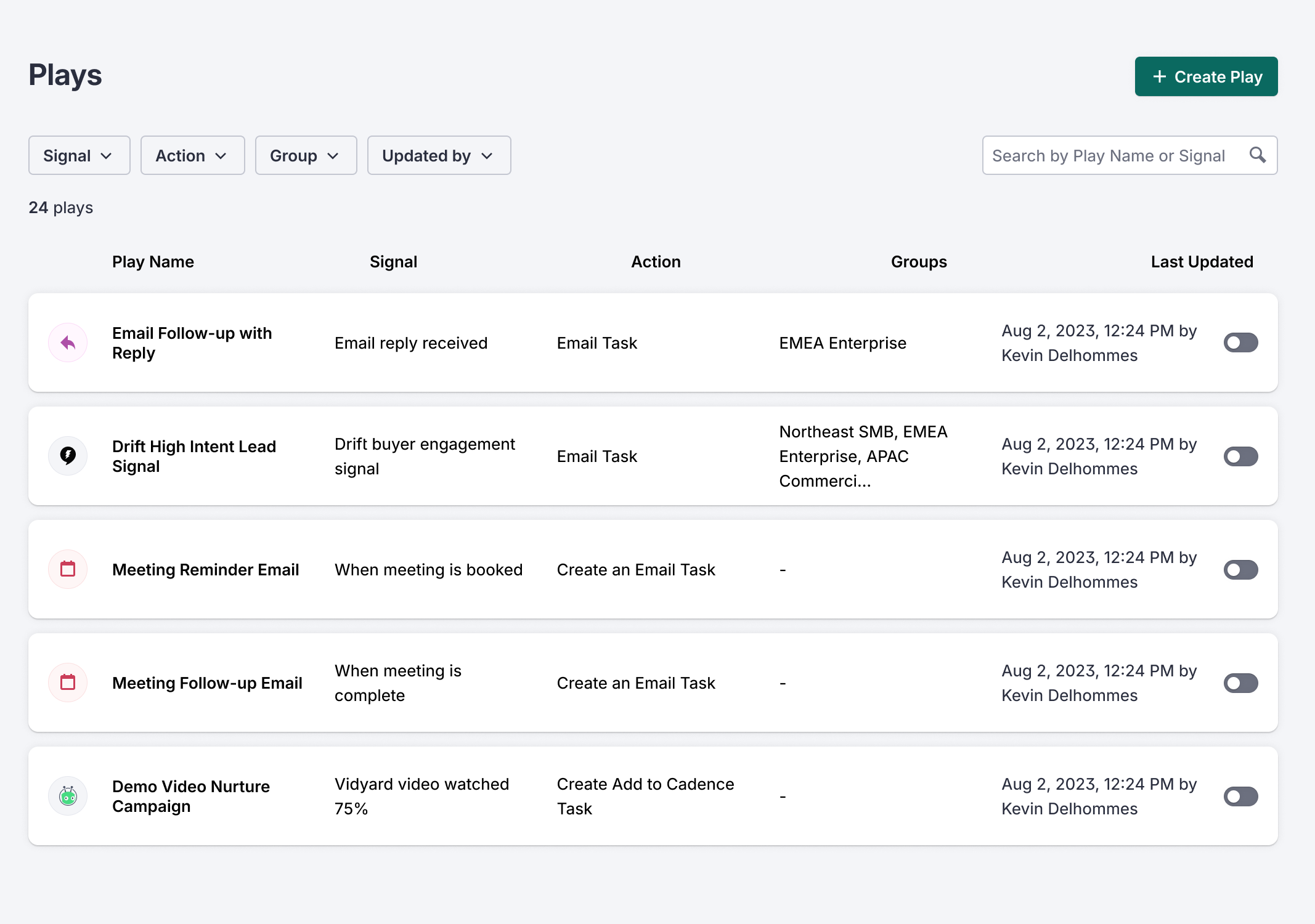
Task: Click 'Northeast SMB, EMEA Enterprise' groups cell
Action: tap(863, 456)
